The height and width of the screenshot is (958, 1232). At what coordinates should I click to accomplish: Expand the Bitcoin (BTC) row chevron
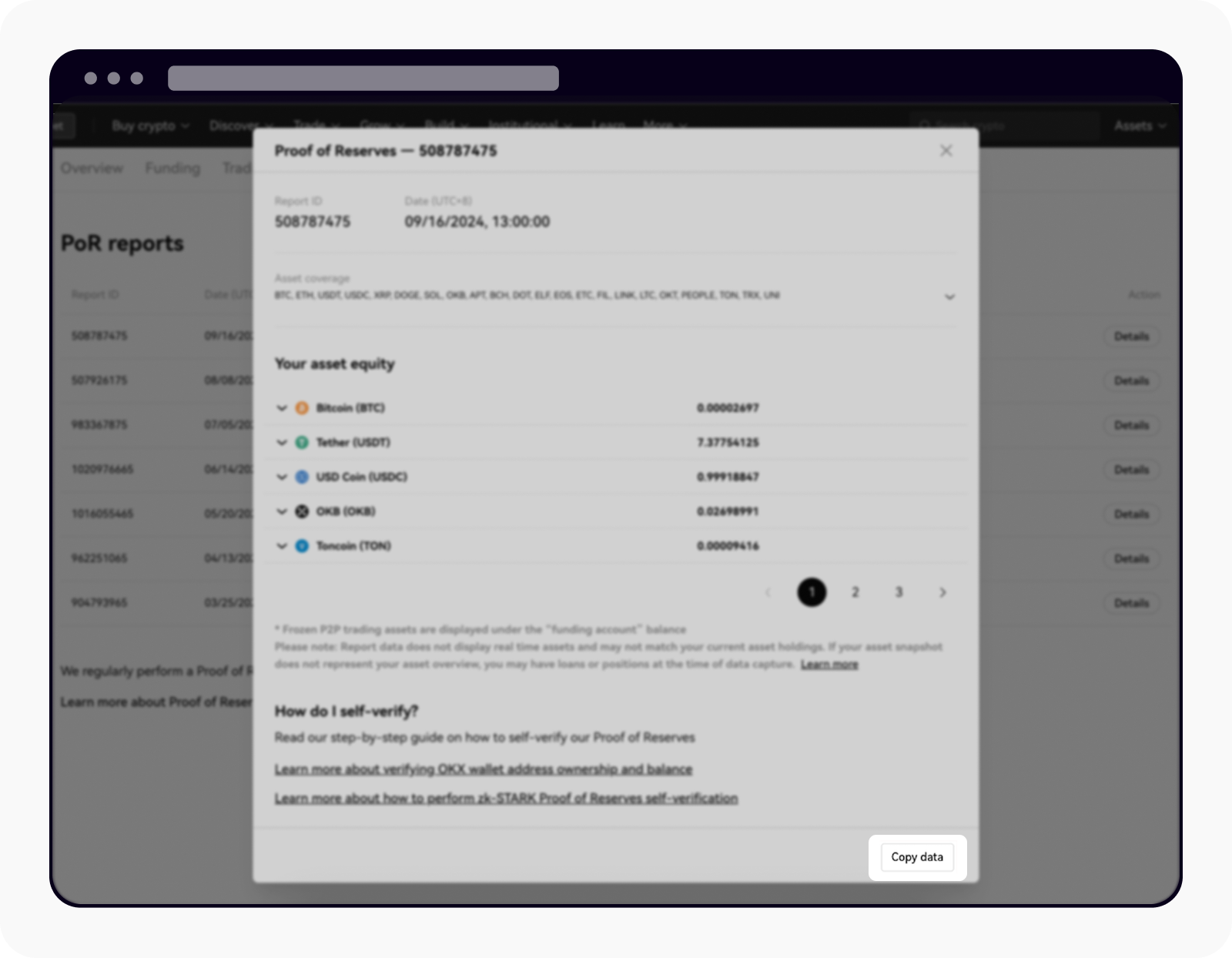[282, 408]
